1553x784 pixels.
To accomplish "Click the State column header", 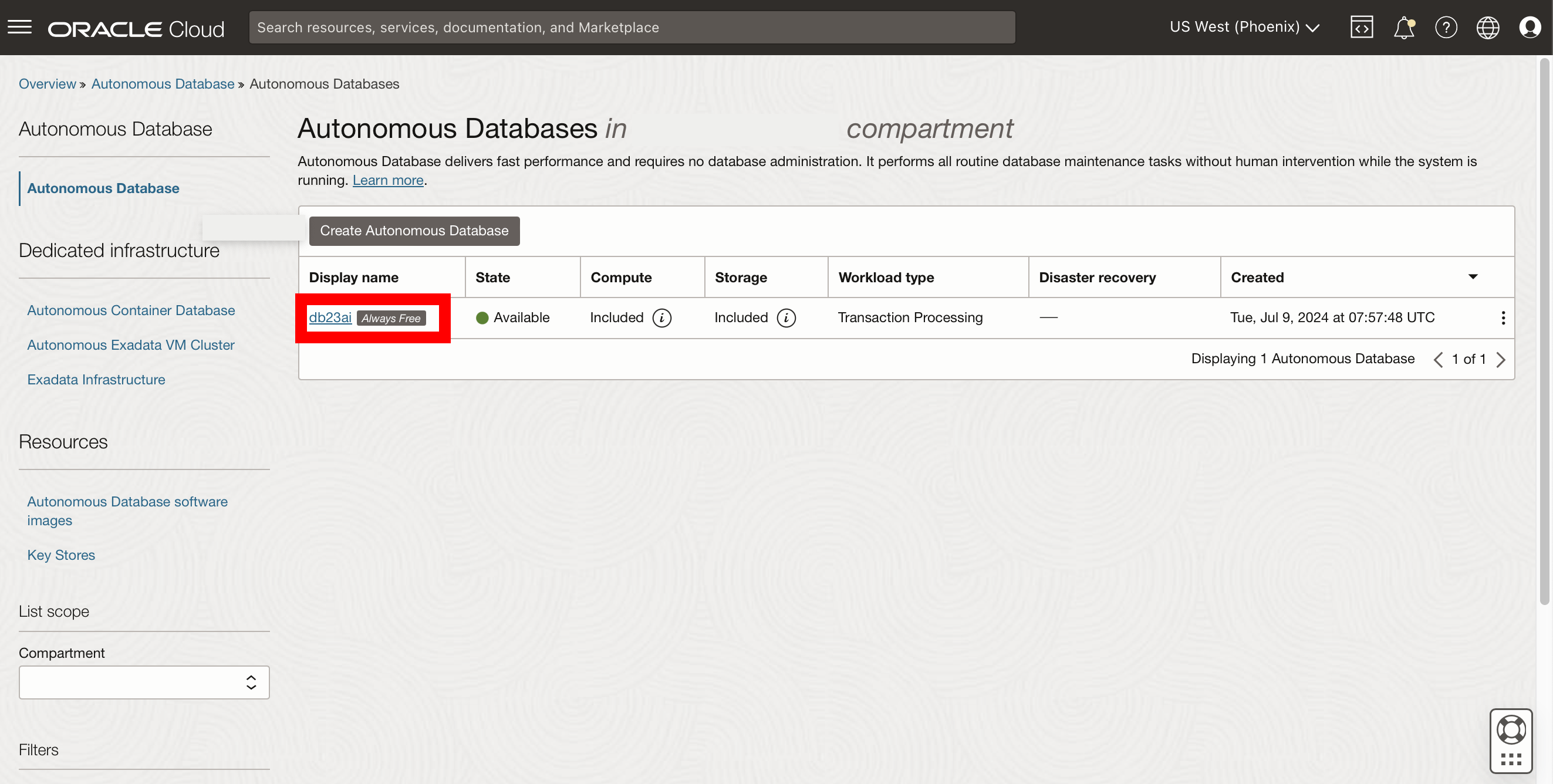I will coord(492,277).
